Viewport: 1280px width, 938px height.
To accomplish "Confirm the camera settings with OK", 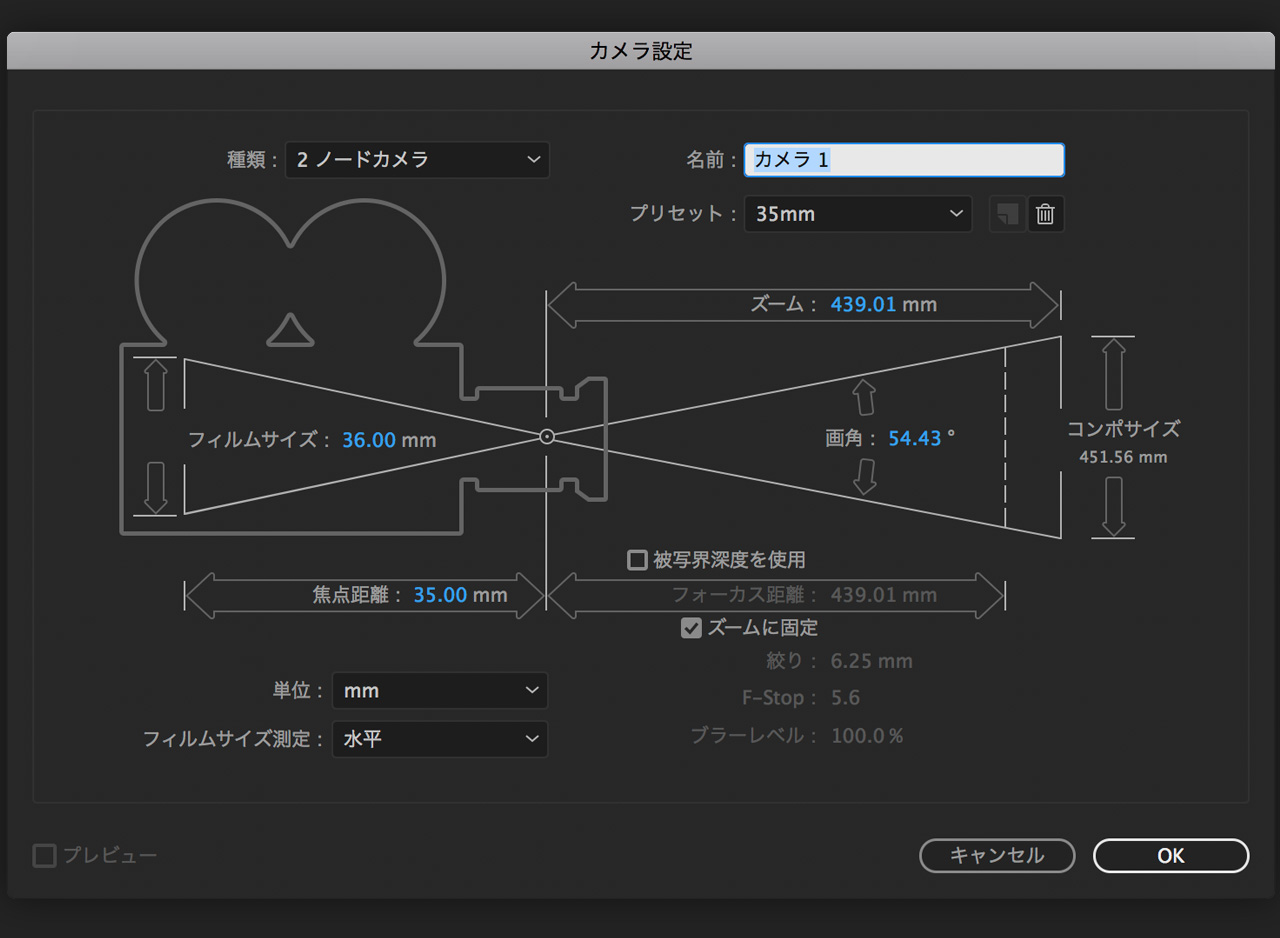I will point(1170,856).
